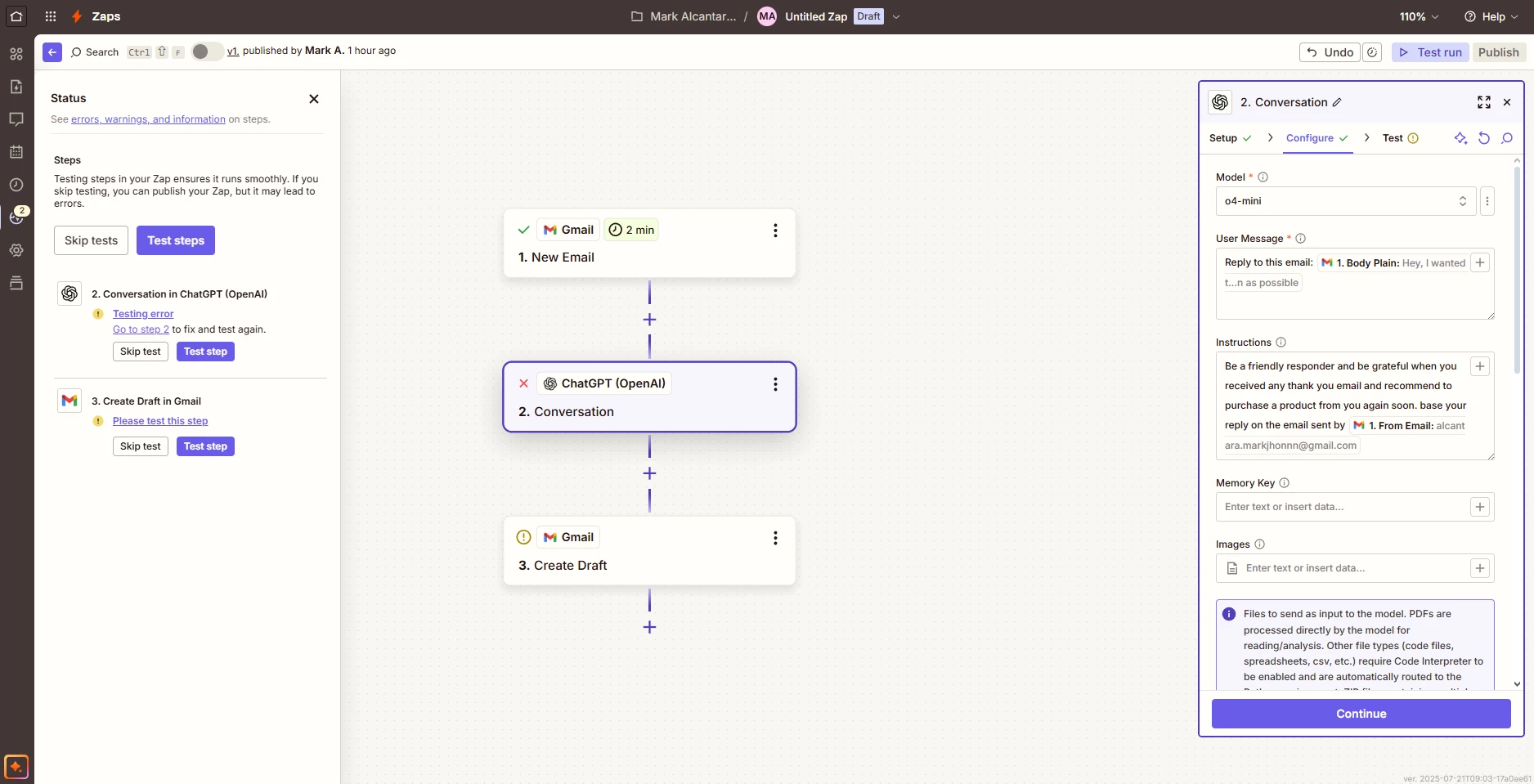Open the Testing error link
This screenshot has width=1534, height=784.
coord(143,314)
